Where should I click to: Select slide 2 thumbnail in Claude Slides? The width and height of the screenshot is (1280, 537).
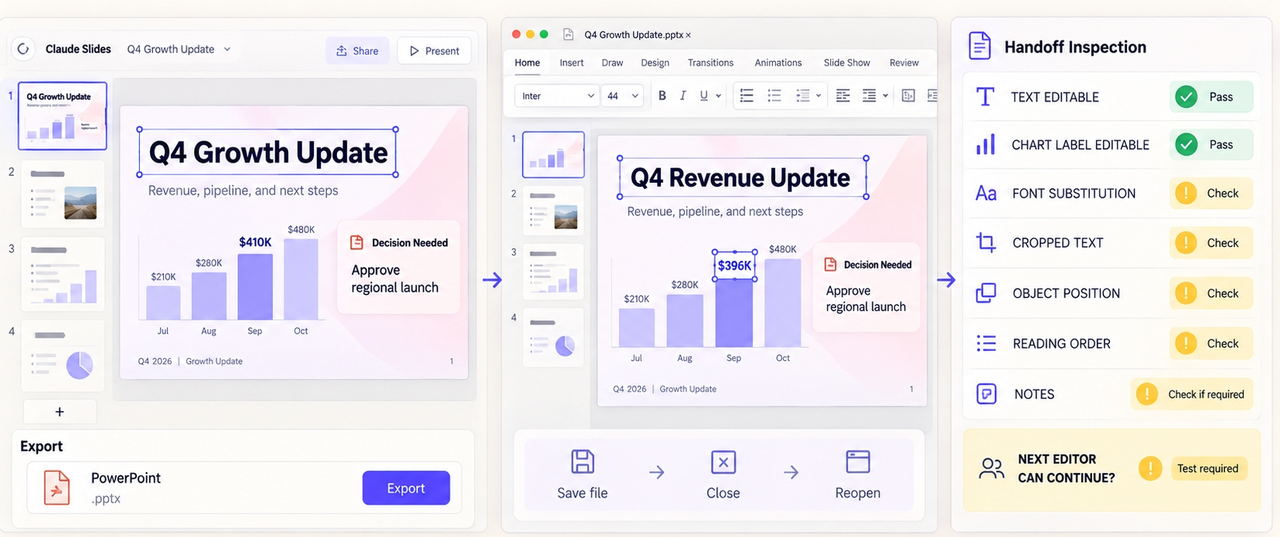pos(63,195)
